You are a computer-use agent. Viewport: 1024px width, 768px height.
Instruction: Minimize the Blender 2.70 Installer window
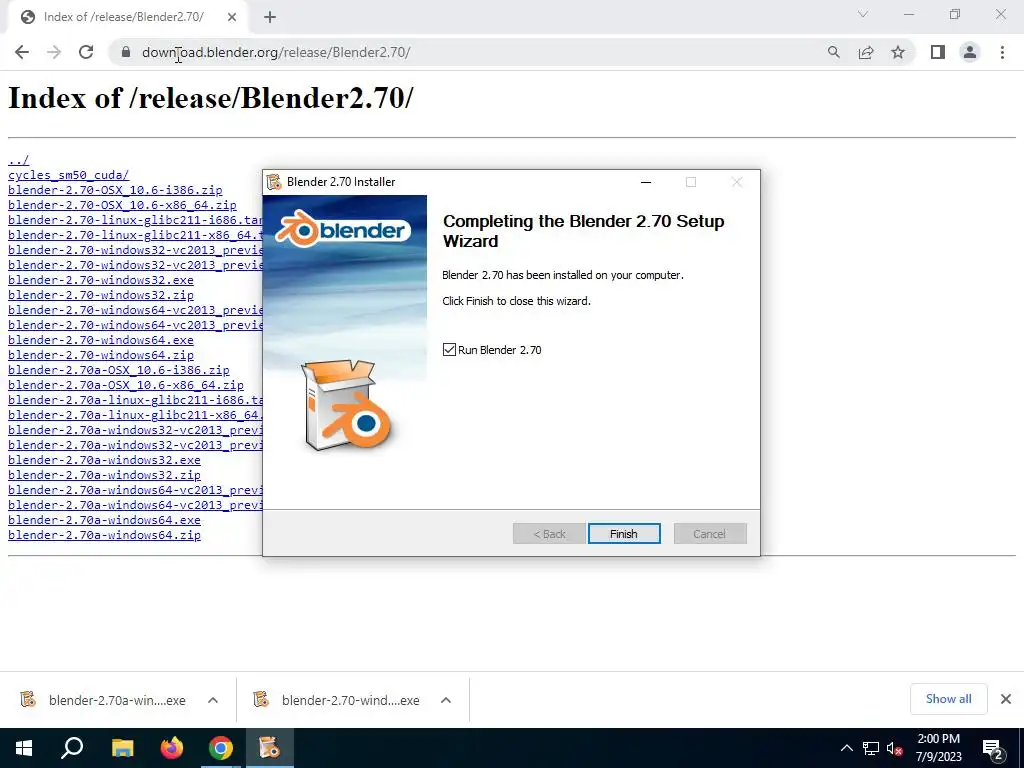(x=646, y=182)
